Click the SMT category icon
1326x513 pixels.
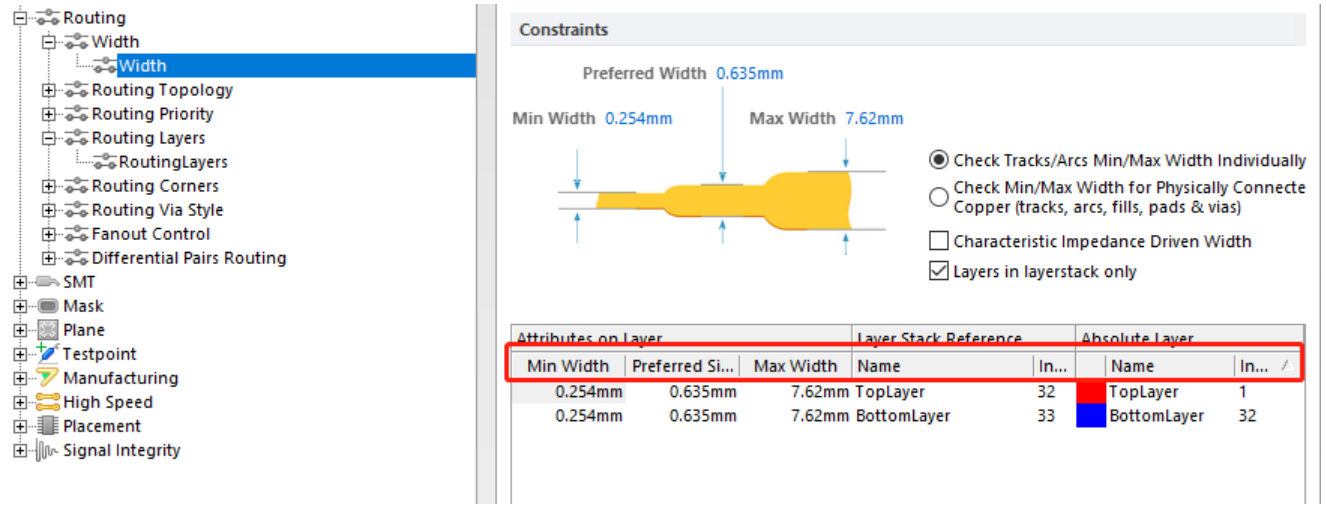click(47, 282)
